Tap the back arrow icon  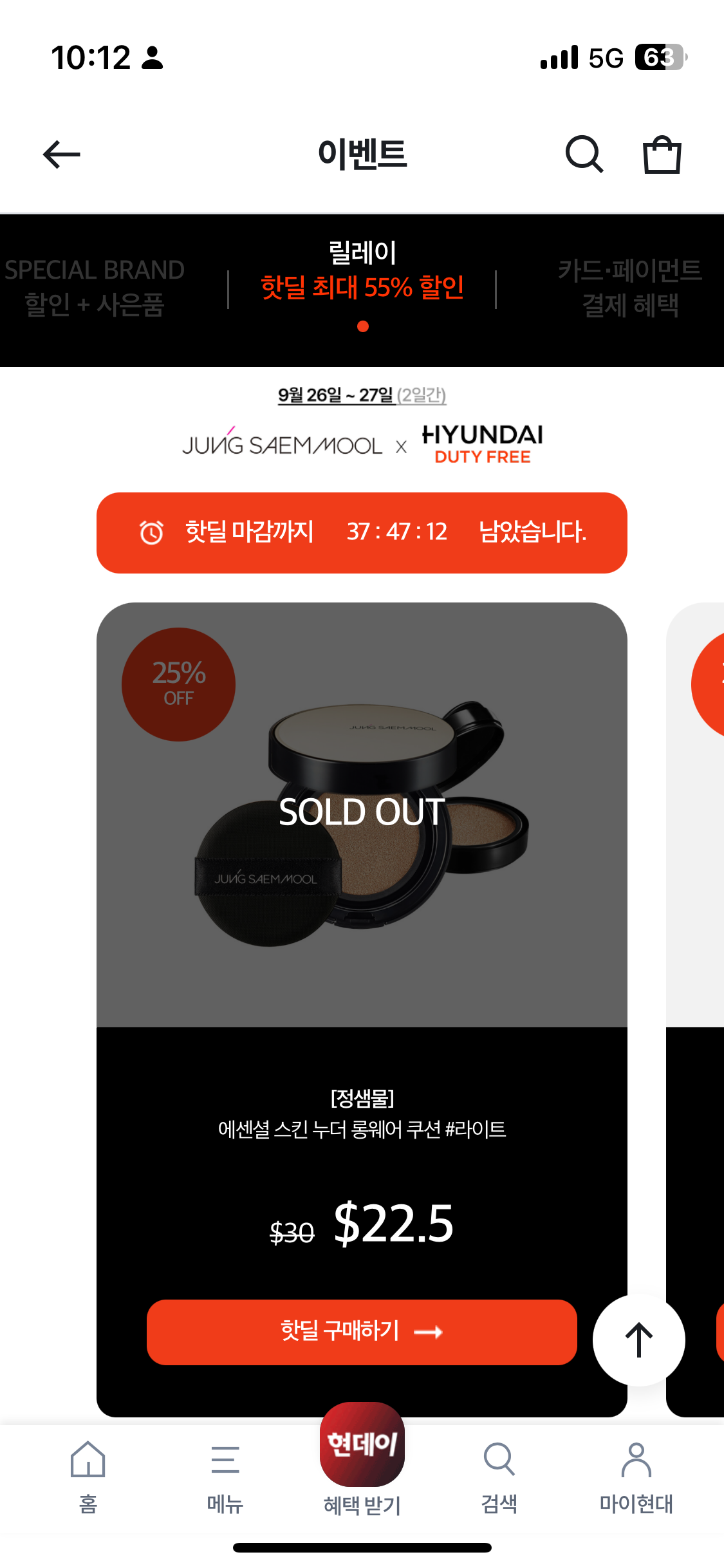tap(61, 154)
